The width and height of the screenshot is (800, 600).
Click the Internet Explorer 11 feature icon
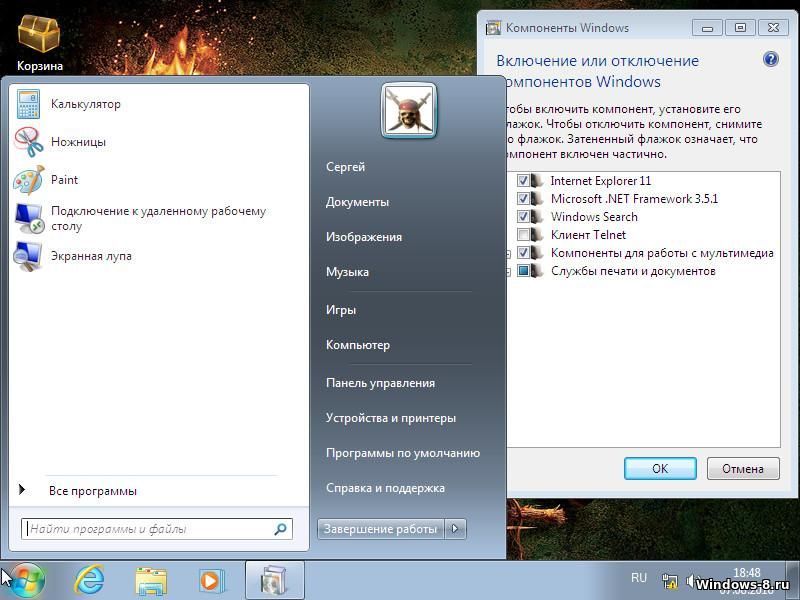coord(537,181)
